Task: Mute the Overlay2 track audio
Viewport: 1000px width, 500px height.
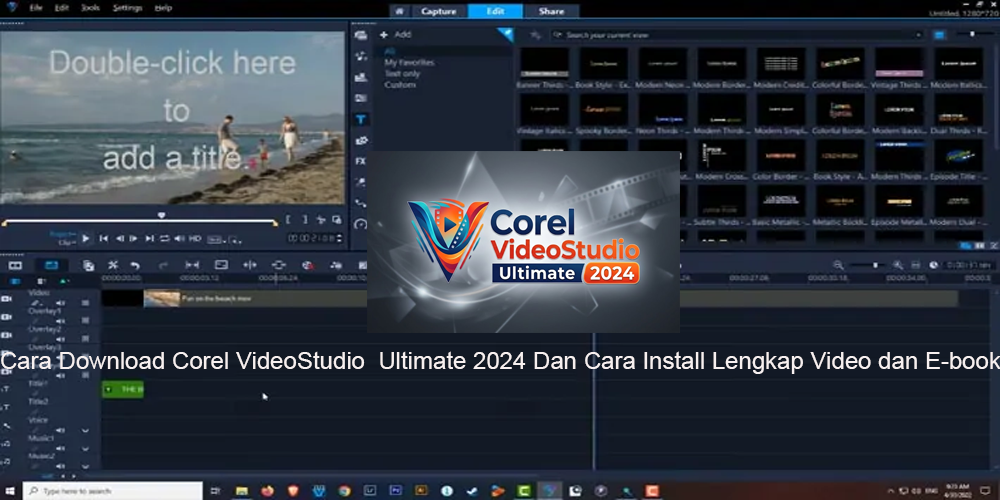Action: [x=60, y=339]
